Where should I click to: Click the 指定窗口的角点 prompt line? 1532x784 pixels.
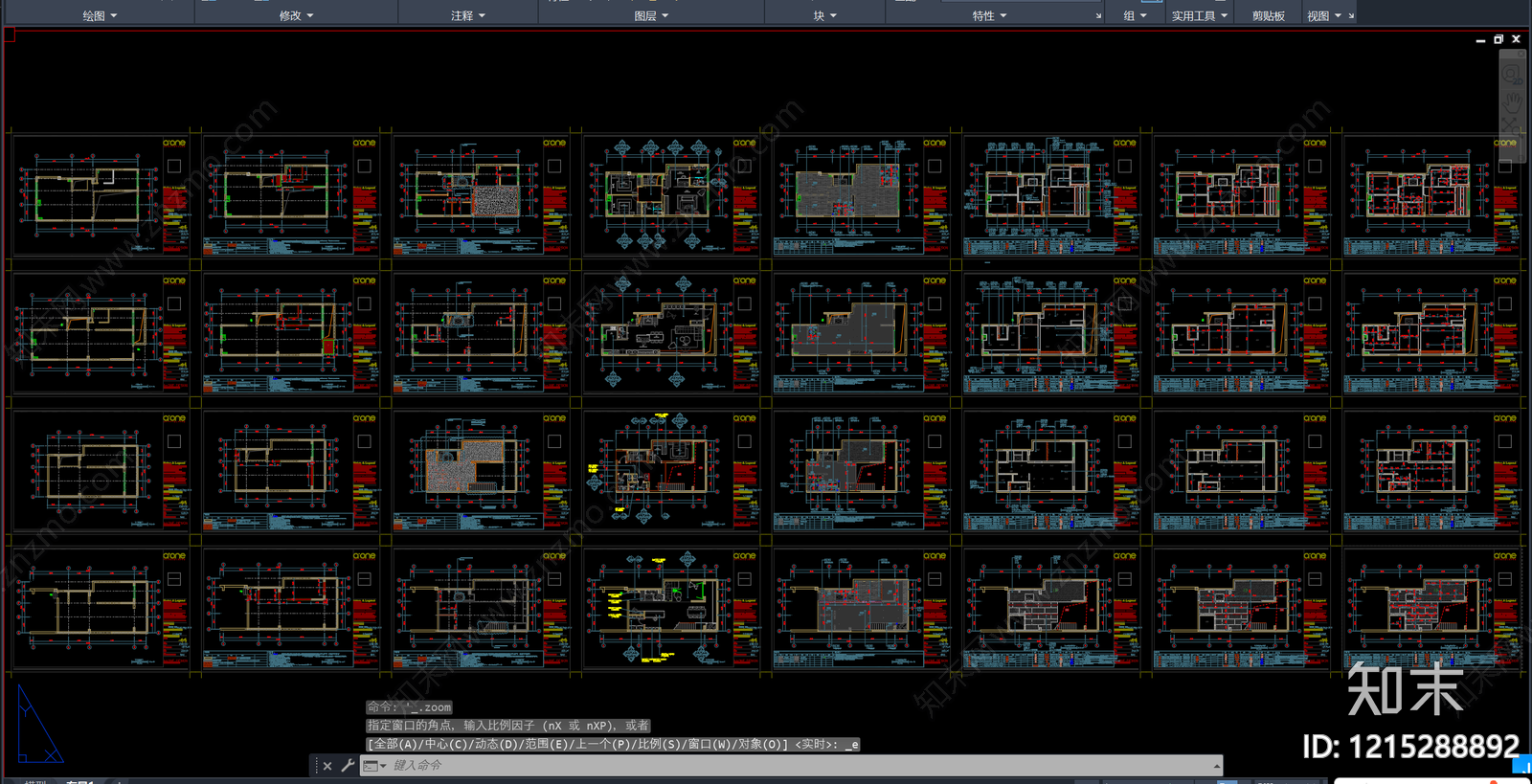[508, 726]
